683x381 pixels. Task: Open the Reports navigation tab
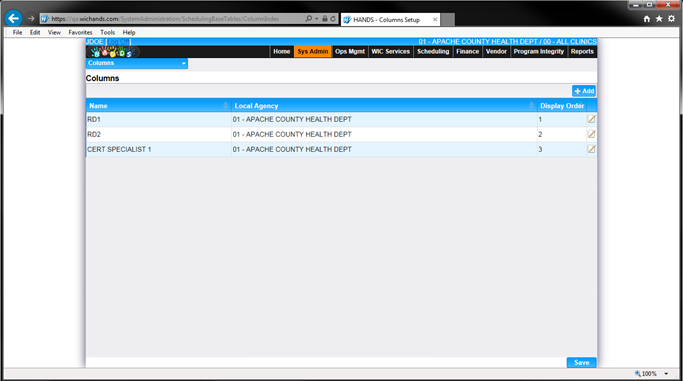tap(582, 51)
